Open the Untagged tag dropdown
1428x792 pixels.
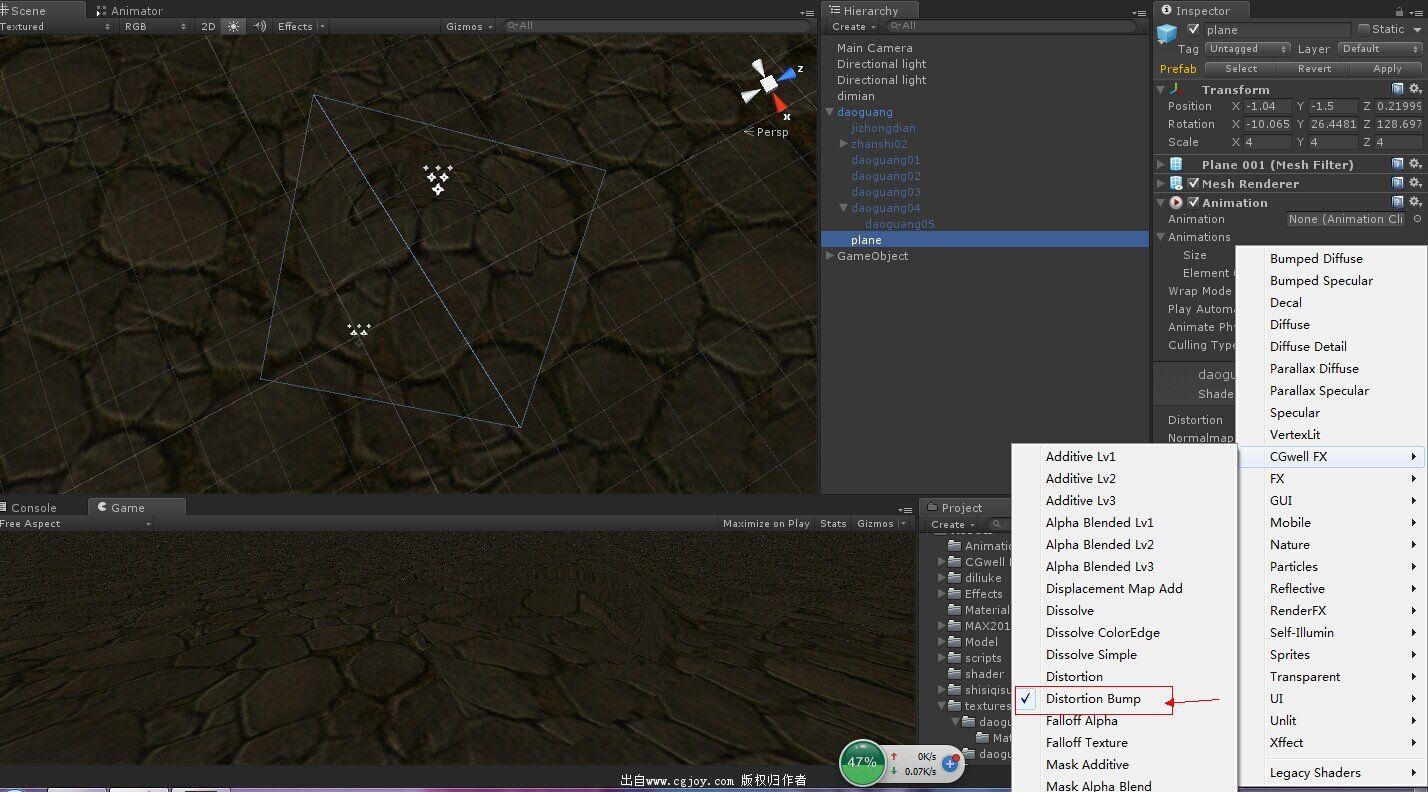click(x=1248, y=49)
